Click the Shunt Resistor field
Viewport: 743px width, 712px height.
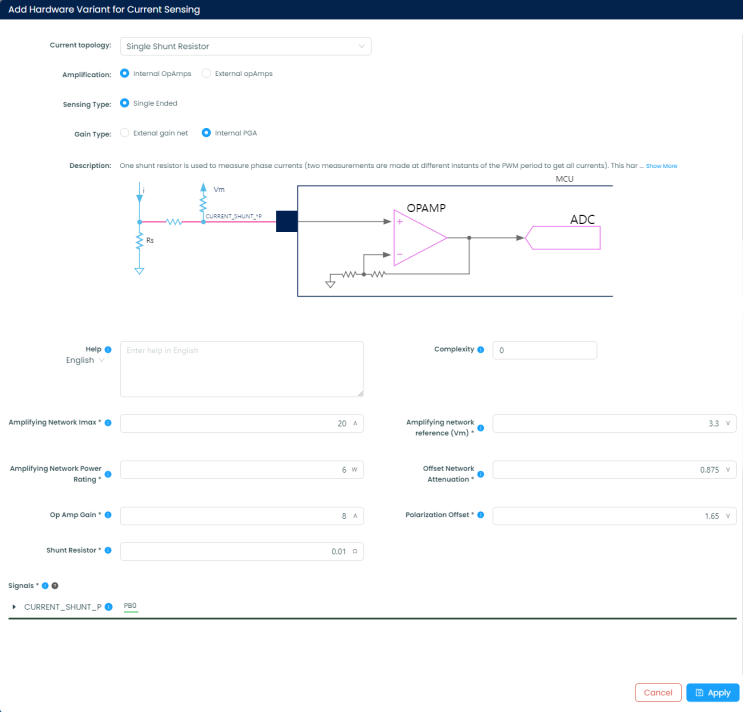click(x=242, y=551)
